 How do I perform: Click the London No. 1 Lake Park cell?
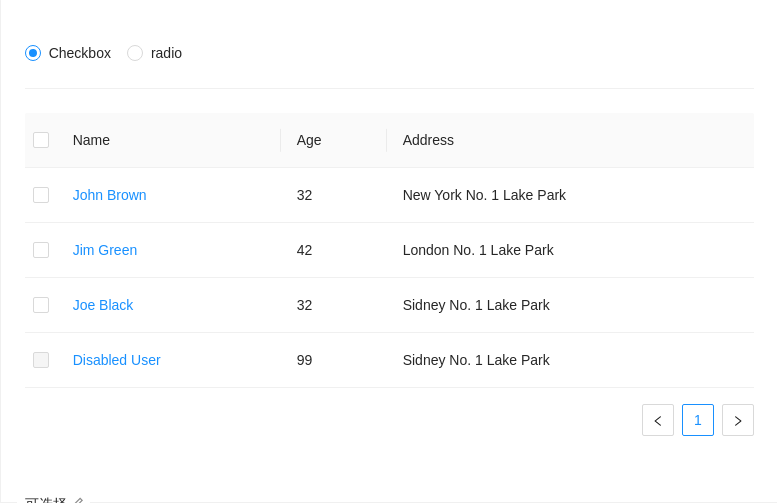click(x=478, y=250)
